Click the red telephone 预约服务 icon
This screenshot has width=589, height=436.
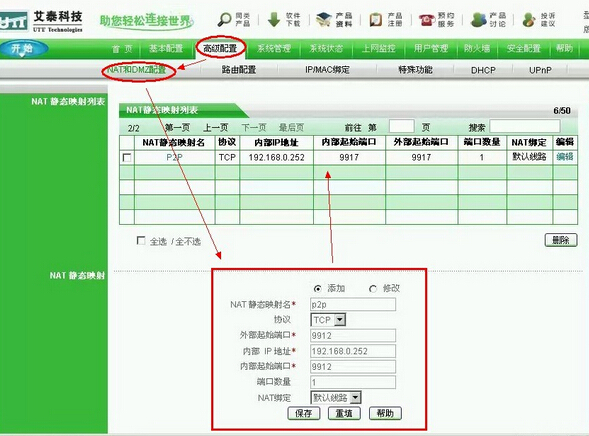click(426, 20)
